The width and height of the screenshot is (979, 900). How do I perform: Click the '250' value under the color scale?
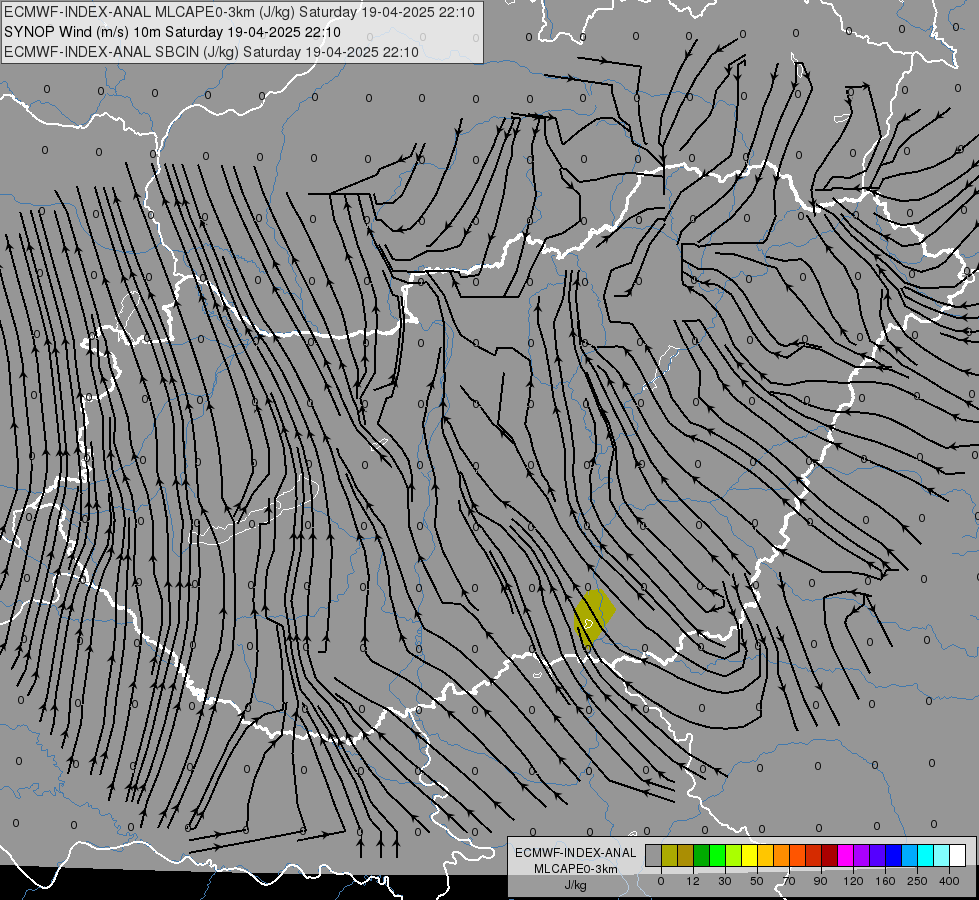point(917,881)
